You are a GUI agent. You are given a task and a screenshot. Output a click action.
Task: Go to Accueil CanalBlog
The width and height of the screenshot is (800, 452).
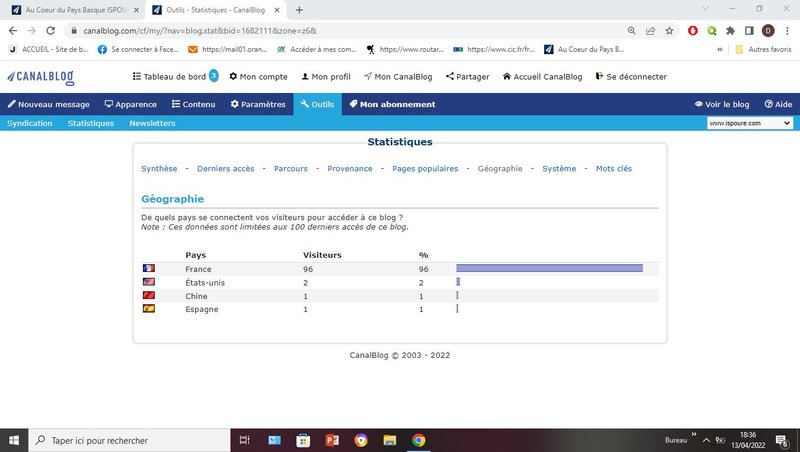coord(542,77)
